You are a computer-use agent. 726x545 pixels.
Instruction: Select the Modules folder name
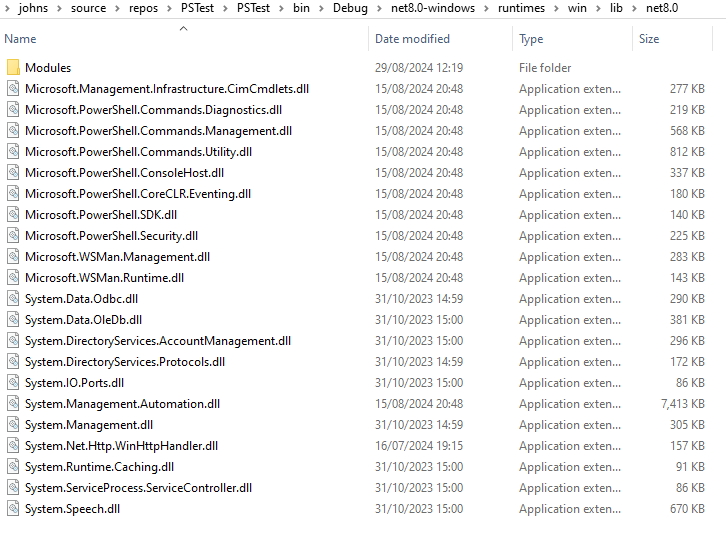pyautogui.click(x=48, y=68)
